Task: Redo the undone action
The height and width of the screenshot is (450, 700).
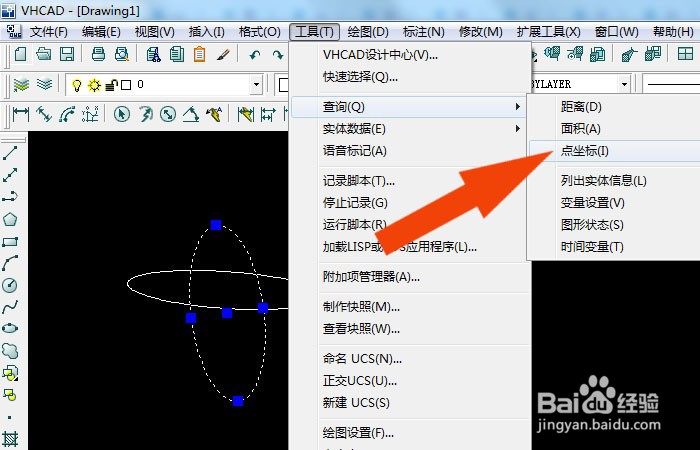Action: 278,55
